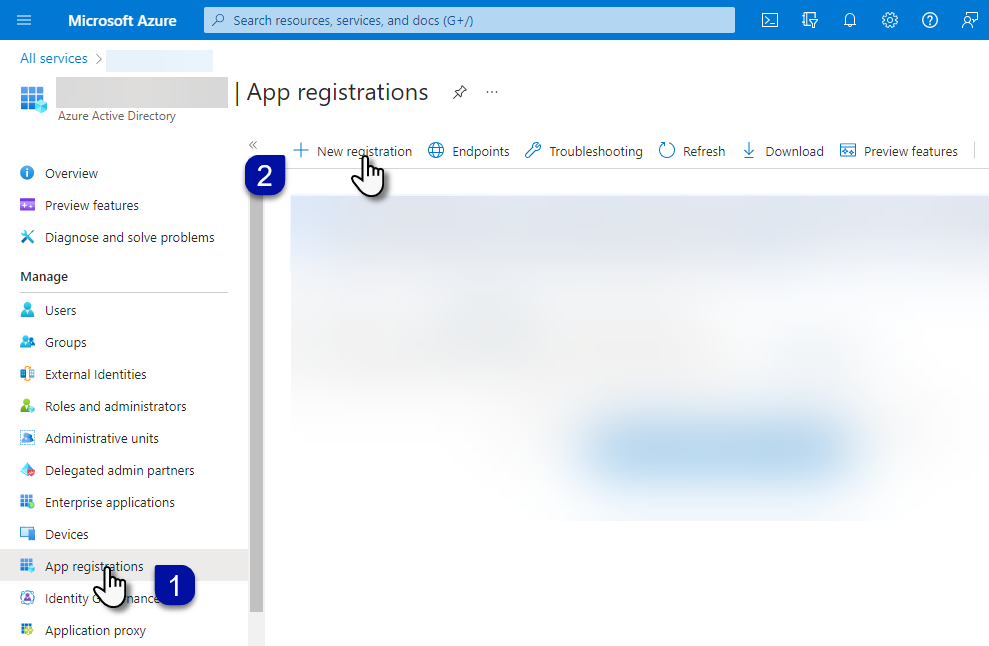
Task: Focus the search resources and docs box
Action: point(469,20)
